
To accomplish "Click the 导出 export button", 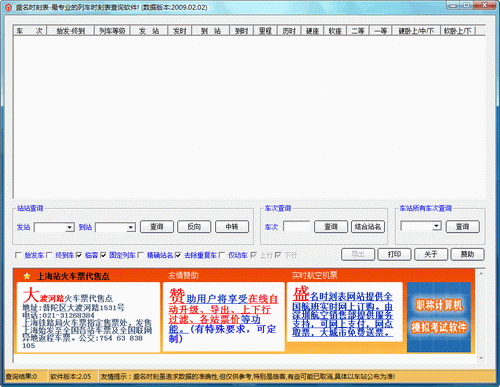I will pos(358,254).
